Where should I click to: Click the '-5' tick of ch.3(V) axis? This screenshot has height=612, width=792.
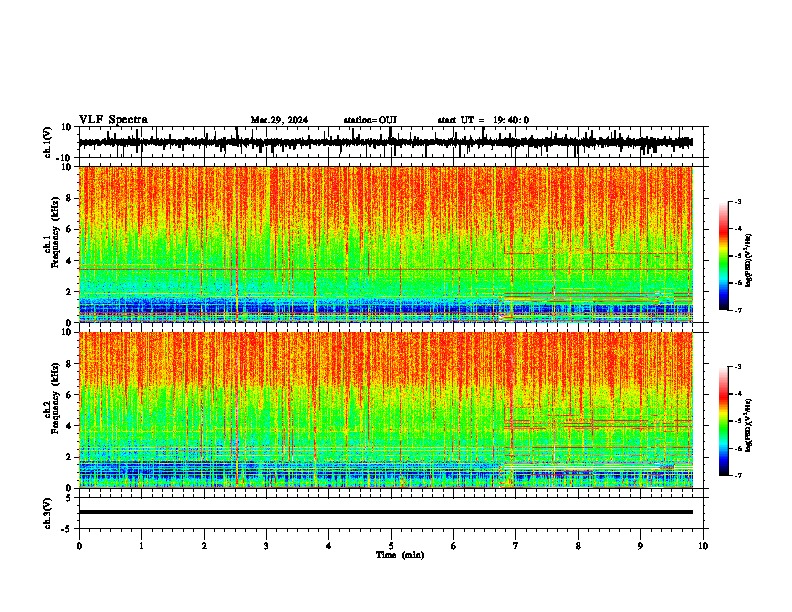[x=67, y=529]
